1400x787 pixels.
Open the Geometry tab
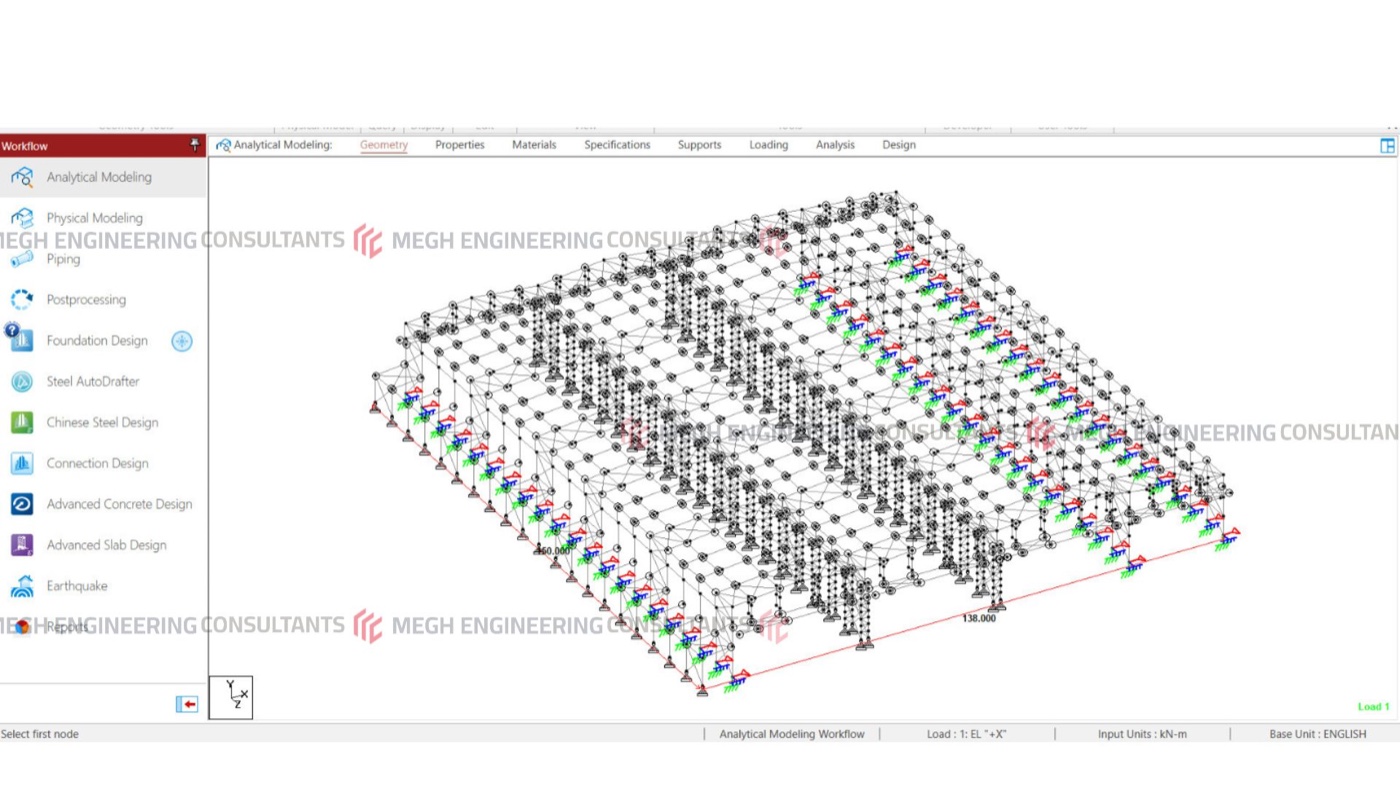(x=384, y=145)
